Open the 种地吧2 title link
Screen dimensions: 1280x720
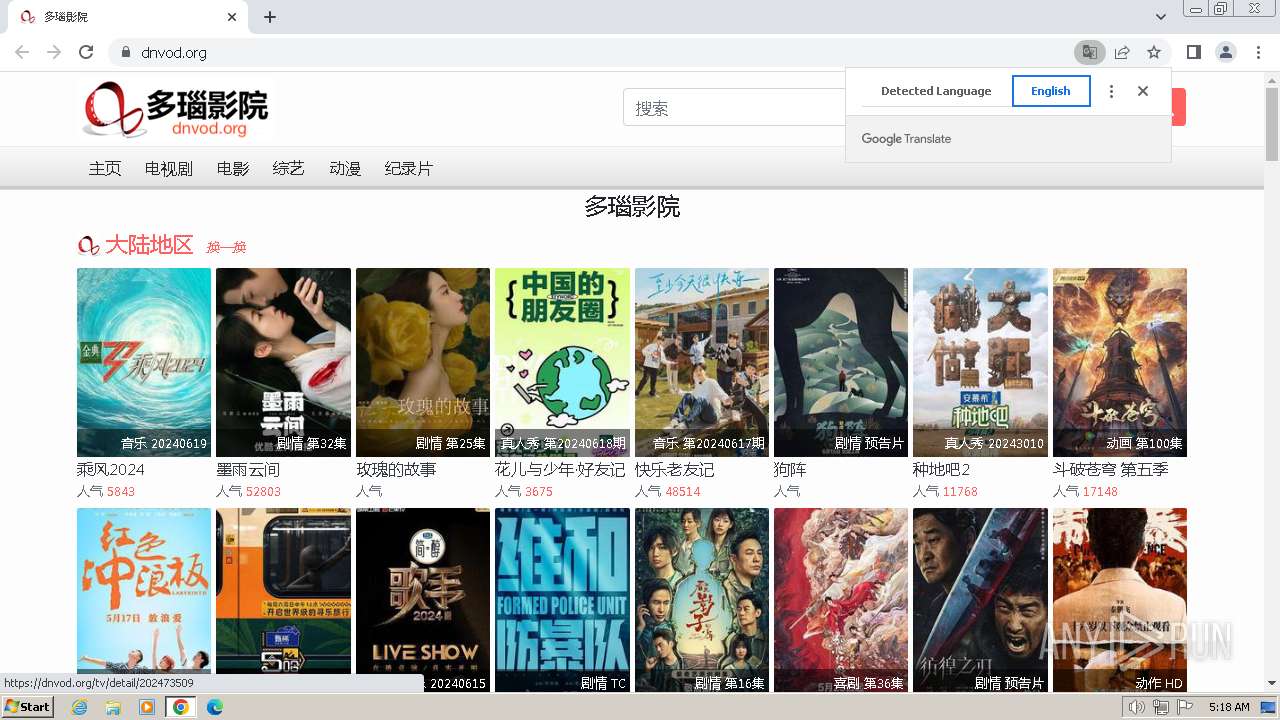(x=942, y=470)
